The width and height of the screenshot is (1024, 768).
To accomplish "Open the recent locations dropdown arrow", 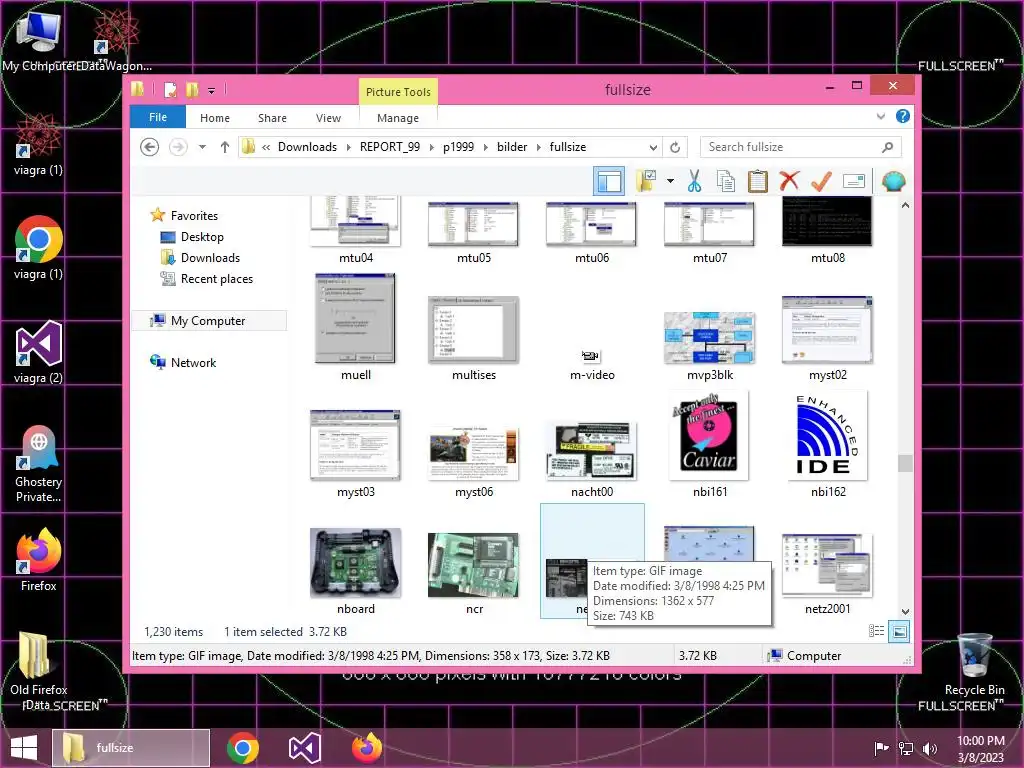I will click(202, 147).
